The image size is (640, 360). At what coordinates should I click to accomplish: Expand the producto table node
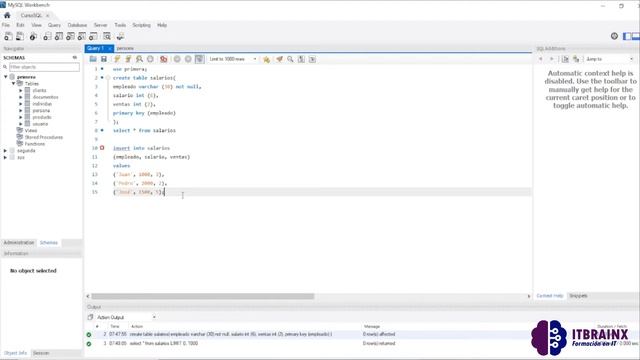pos(20,117)
